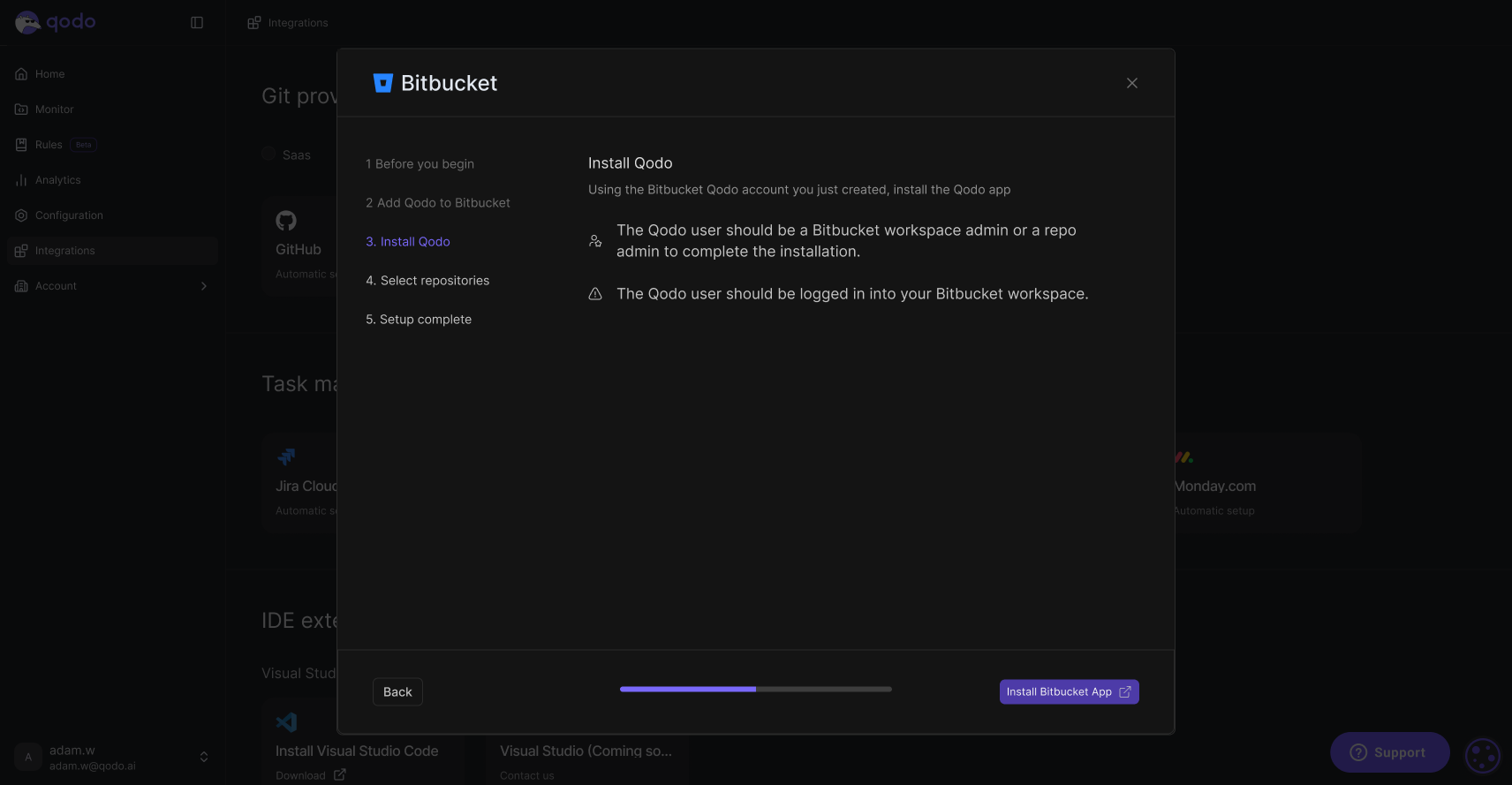Go to step 2 Add Qodo to Bitbucket

(x=438, y=203)
